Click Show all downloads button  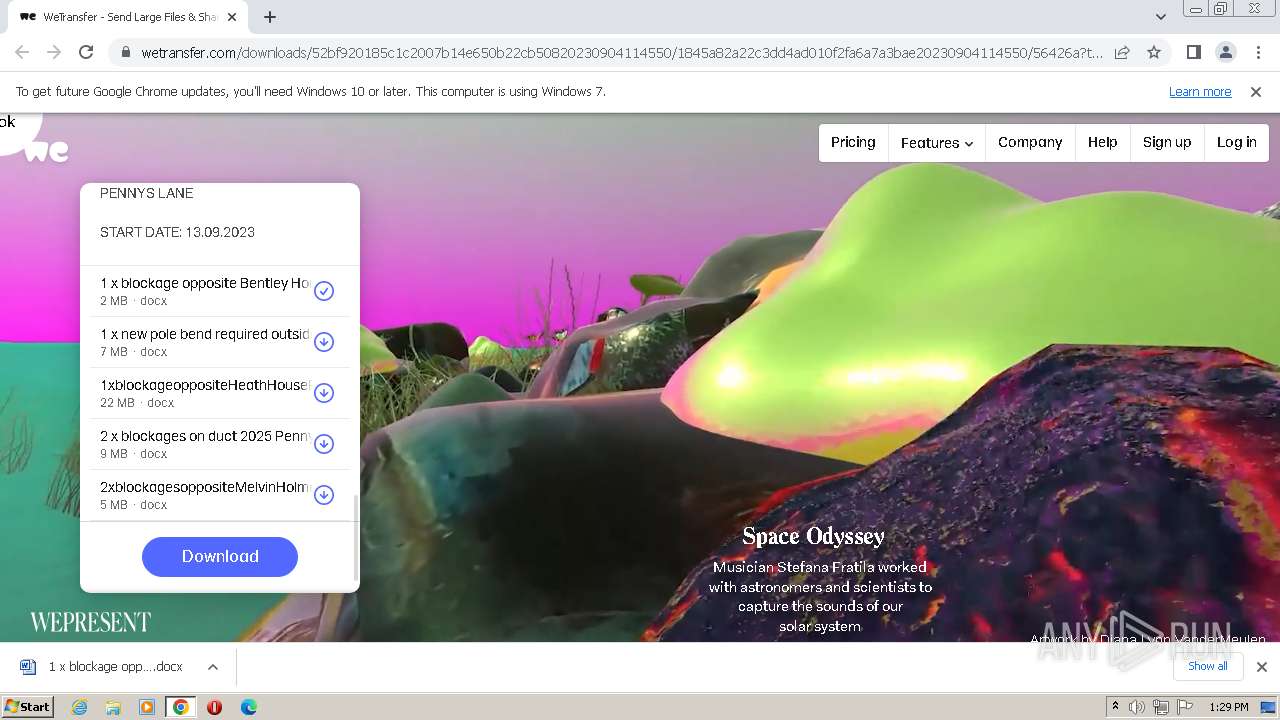[x=1208, y=666]
